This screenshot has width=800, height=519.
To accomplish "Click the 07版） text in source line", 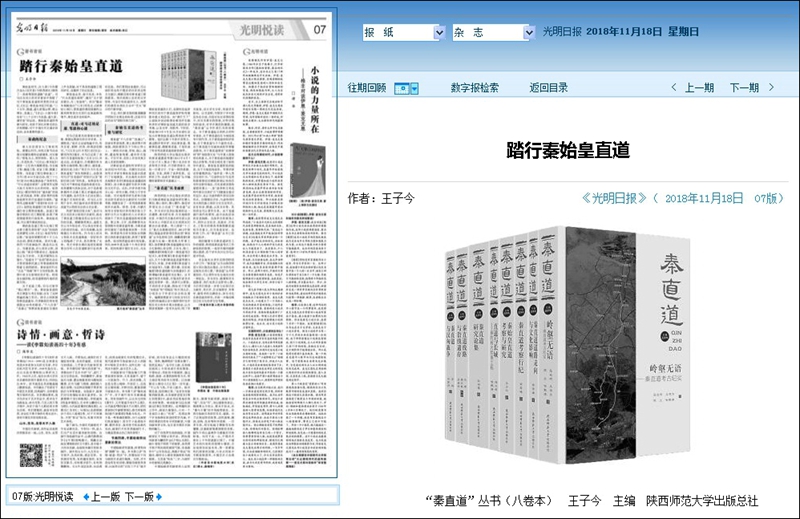I will click(x=769, y=199).
